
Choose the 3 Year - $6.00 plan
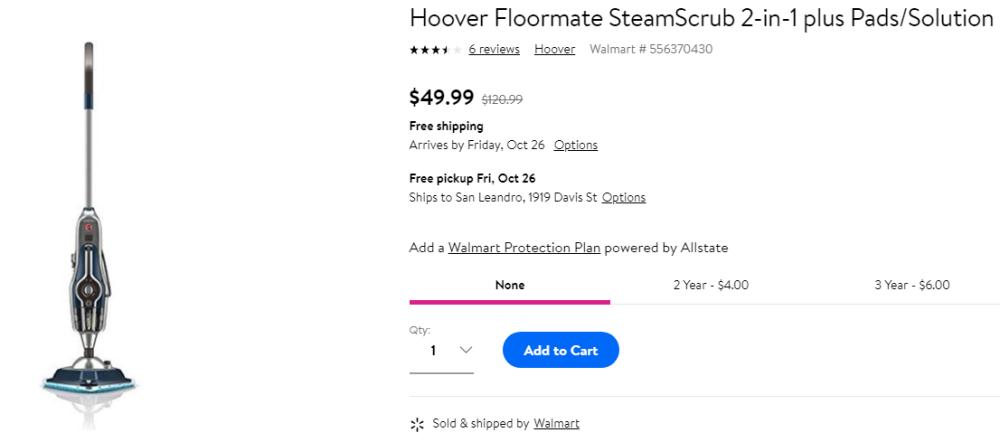[x=911, y=285]
